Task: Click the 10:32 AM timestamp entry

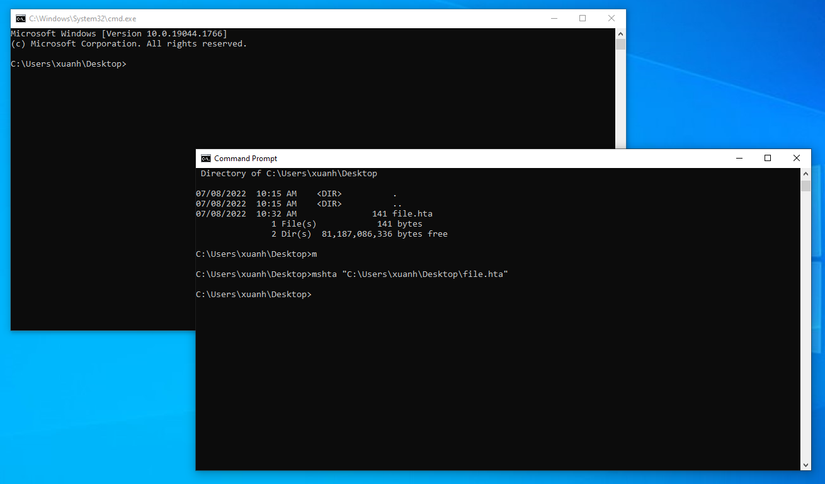Action: coord(276,214)
